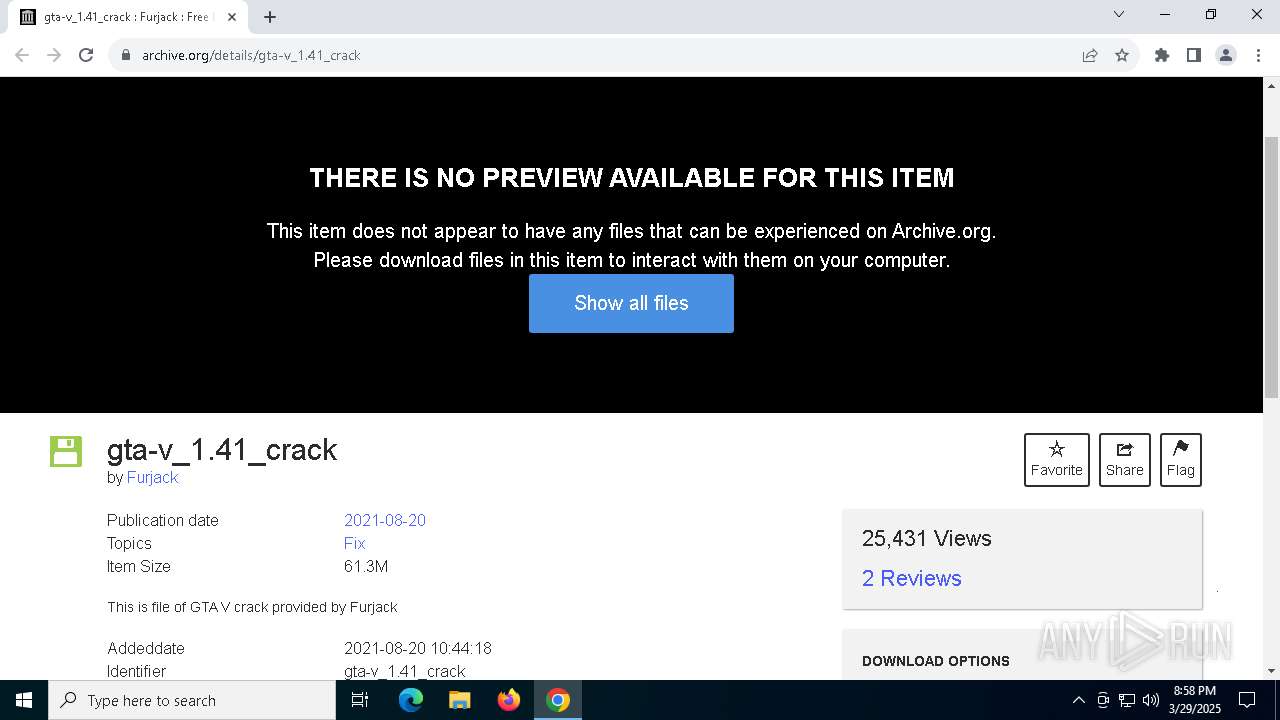The width and height of the screenshot is (1280, 720).
Task: Click the Item Size 61.3M value
Action: coord(366,566)
